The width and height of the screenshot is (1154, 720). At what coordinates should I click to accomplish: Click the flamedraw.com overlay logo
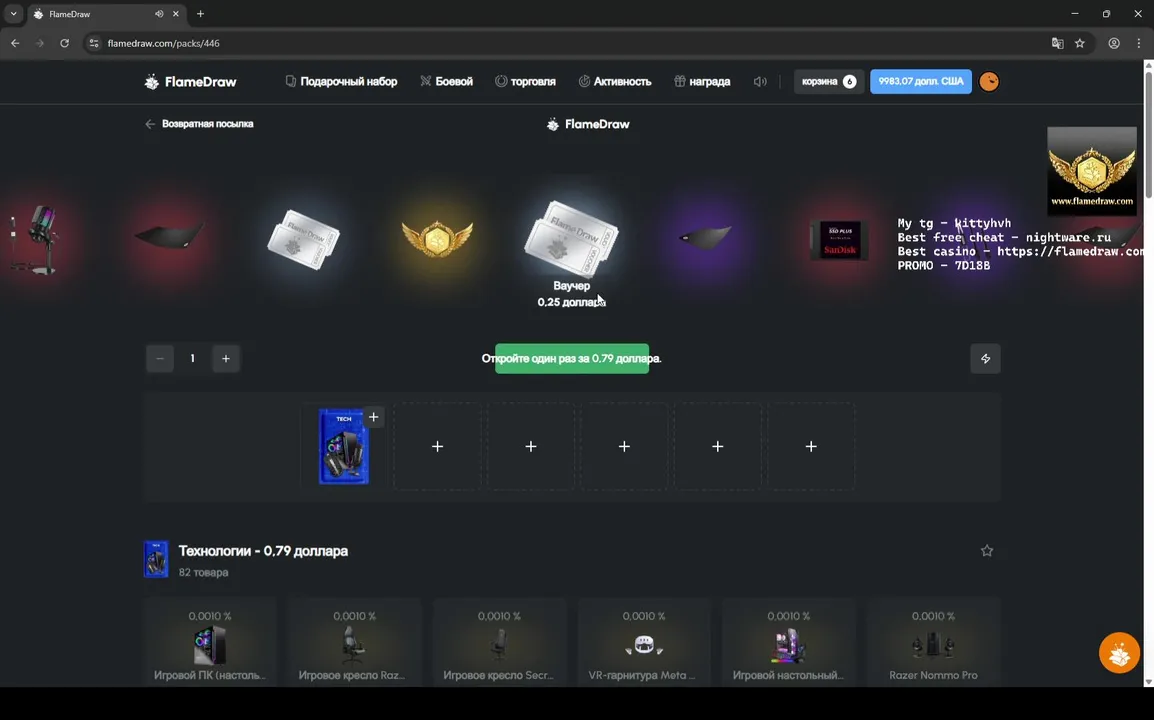point(1092,171)
